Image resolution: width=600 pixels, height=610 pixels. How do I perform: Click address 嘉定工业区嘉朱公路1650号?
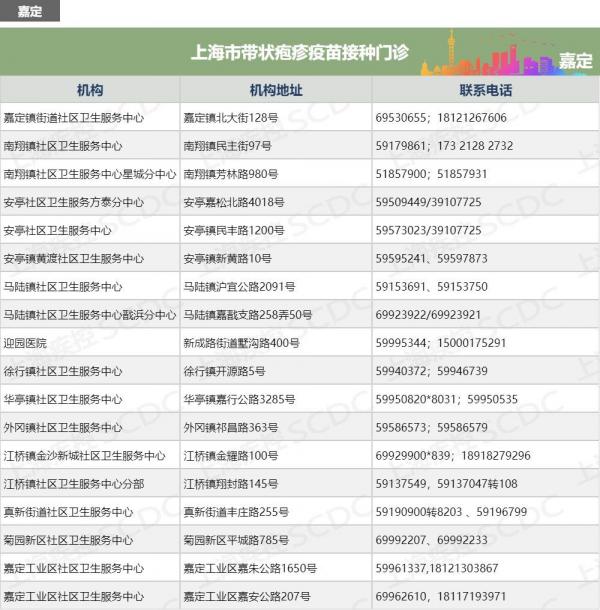[250, 568]
